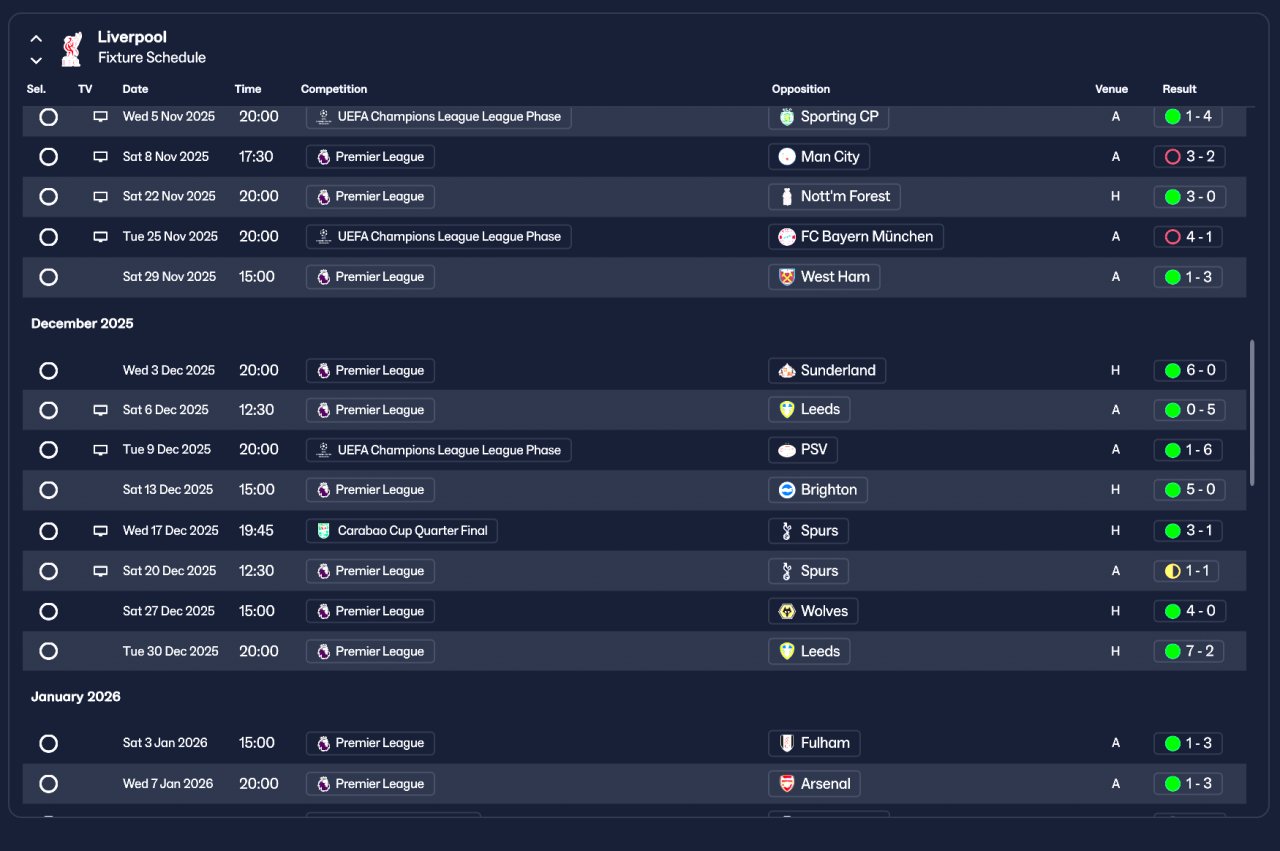Viewport: 1280px width, 851px height.
Task: Click the Sporting CP club badge
Action: coord(787,117)
